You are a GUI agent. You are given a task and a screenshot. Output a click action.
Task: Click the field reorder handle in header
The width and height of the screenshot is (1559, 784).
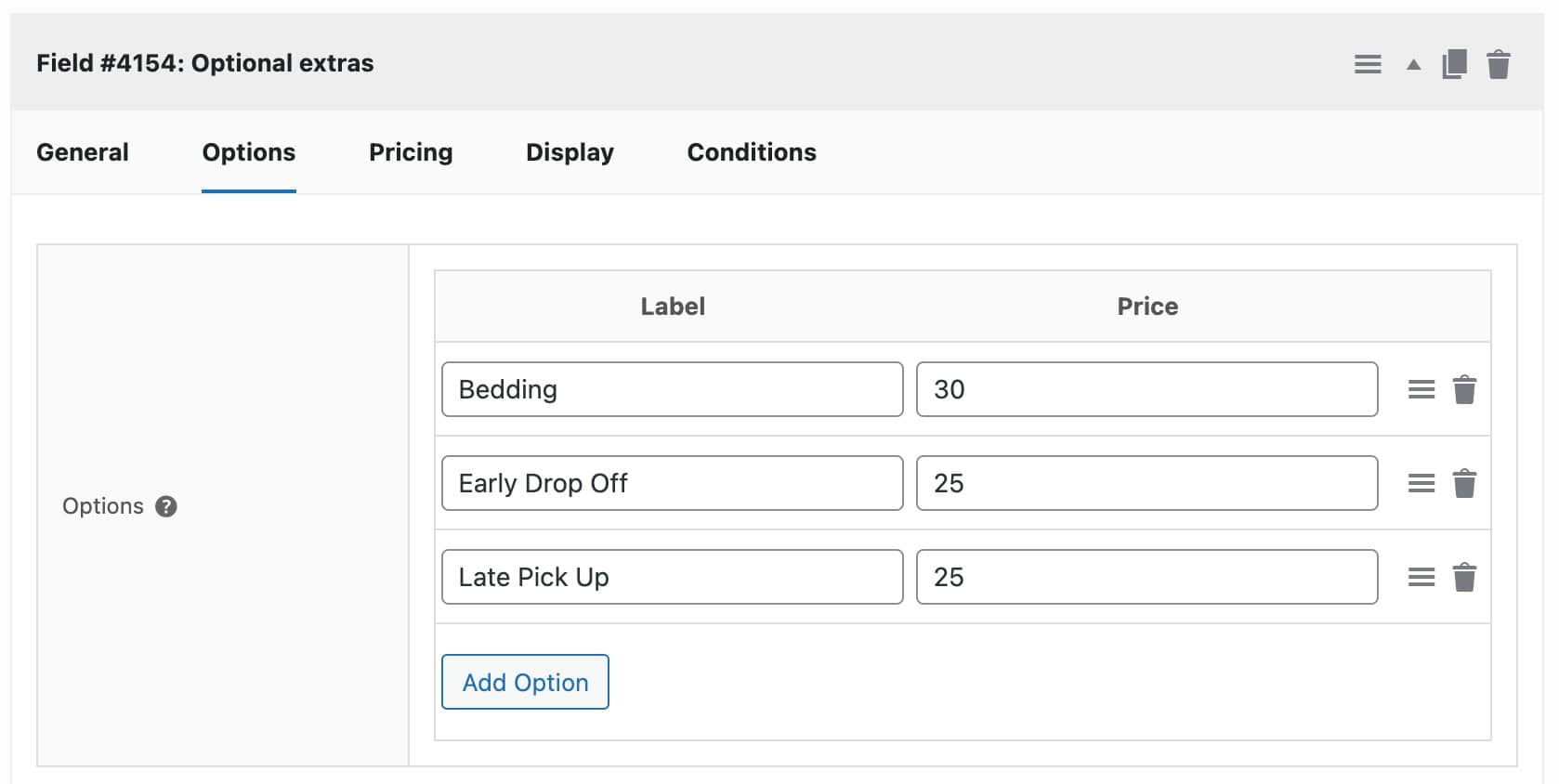coord(1367,64)
